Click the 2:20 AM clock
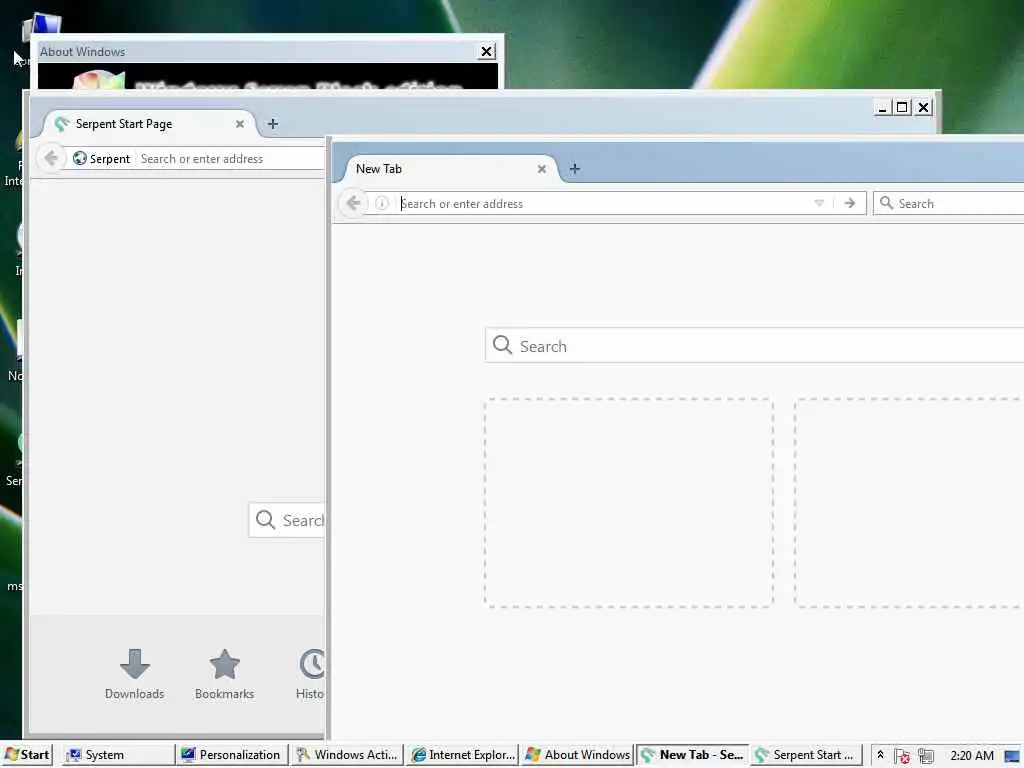 point(972,756)
